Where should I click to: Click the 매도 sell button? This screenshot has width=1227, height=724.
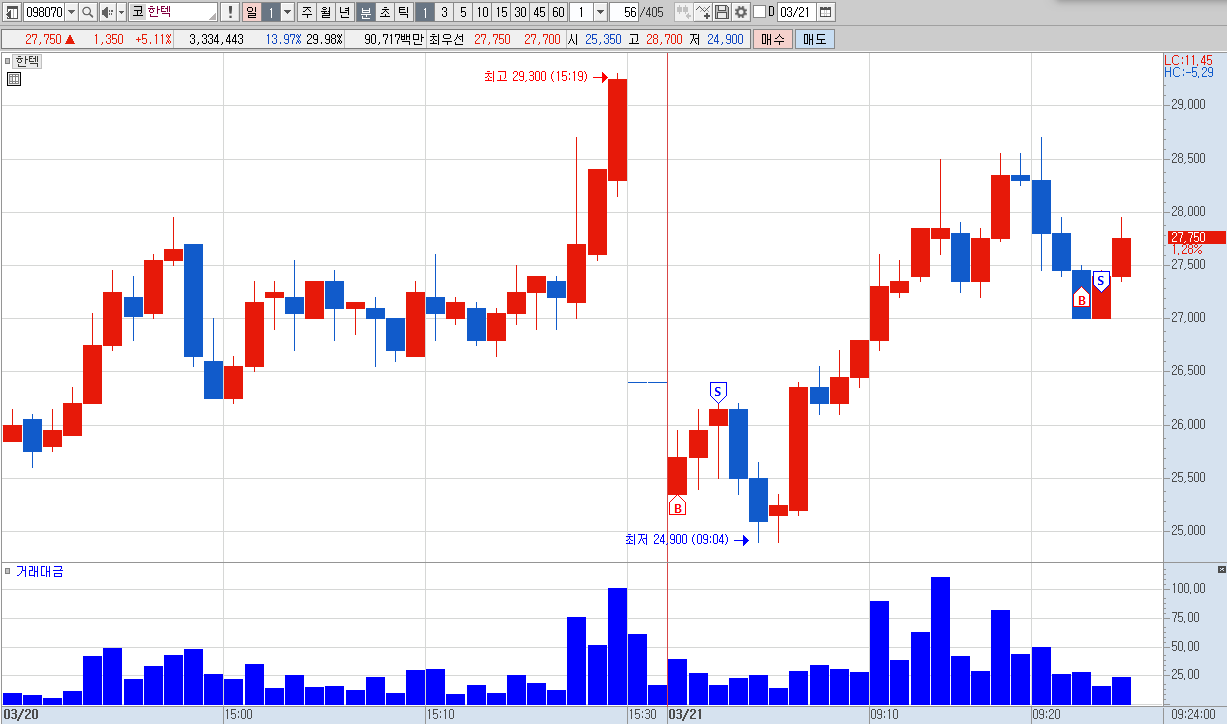tap(814, 39)
